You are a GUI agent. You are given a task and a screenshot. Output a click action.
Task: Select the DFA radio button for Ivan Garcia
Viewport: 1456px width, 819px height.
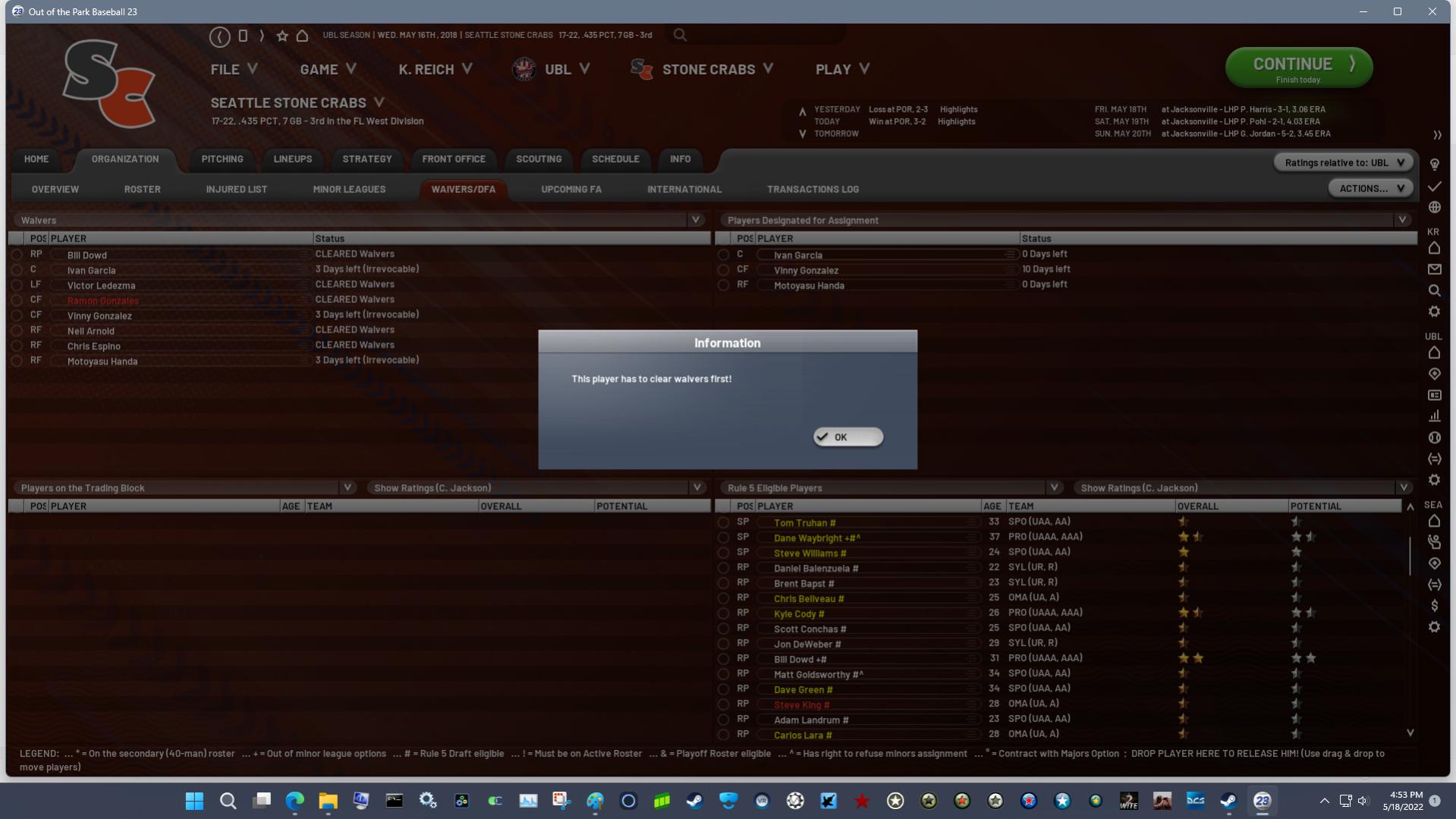coord(723,255)
